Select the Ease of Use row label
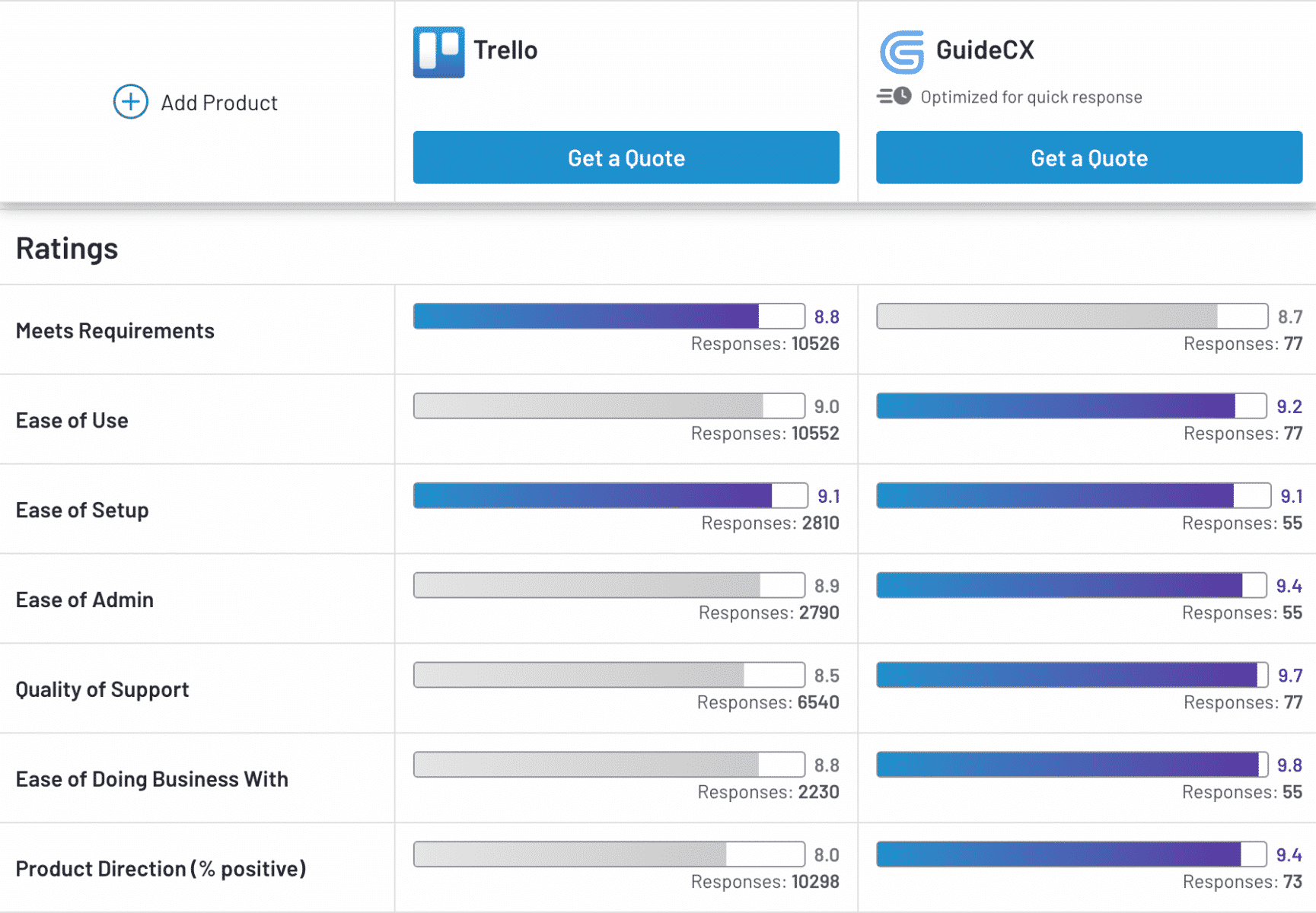1316x913 pixels. point(72,421)
